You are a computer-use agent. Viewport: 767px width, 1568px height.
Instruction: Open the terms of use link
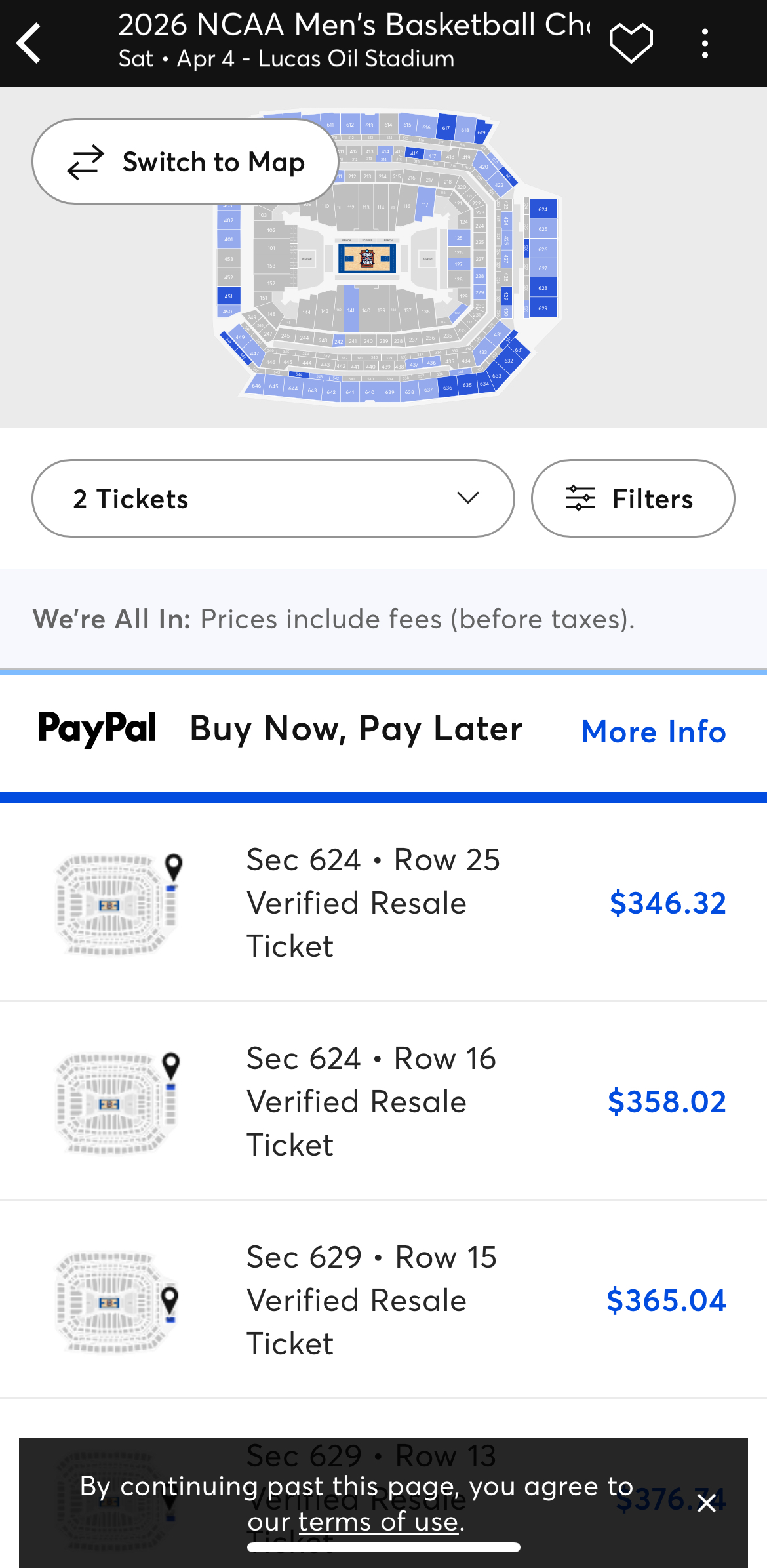378,1521
